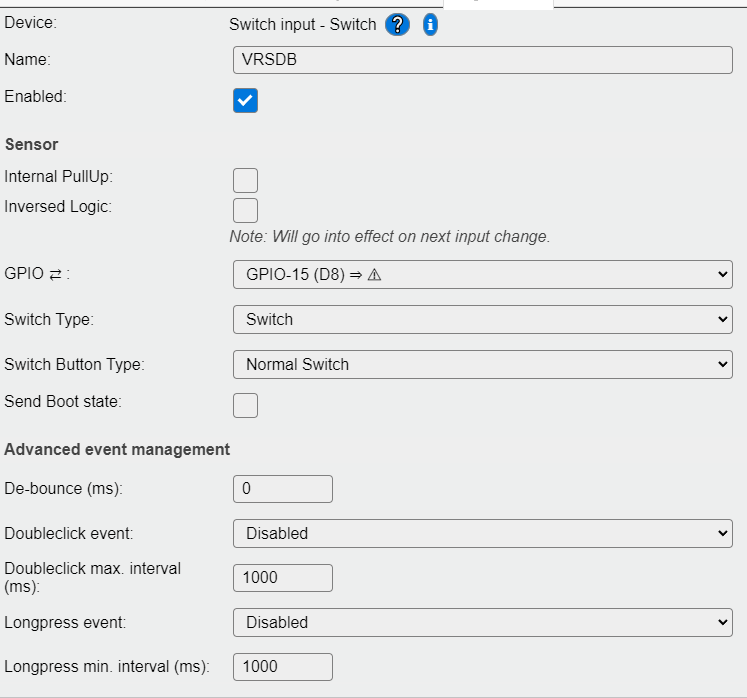Expand the Doubleclick event dropdown
The image size is (747, 698).
coord(483,533)
